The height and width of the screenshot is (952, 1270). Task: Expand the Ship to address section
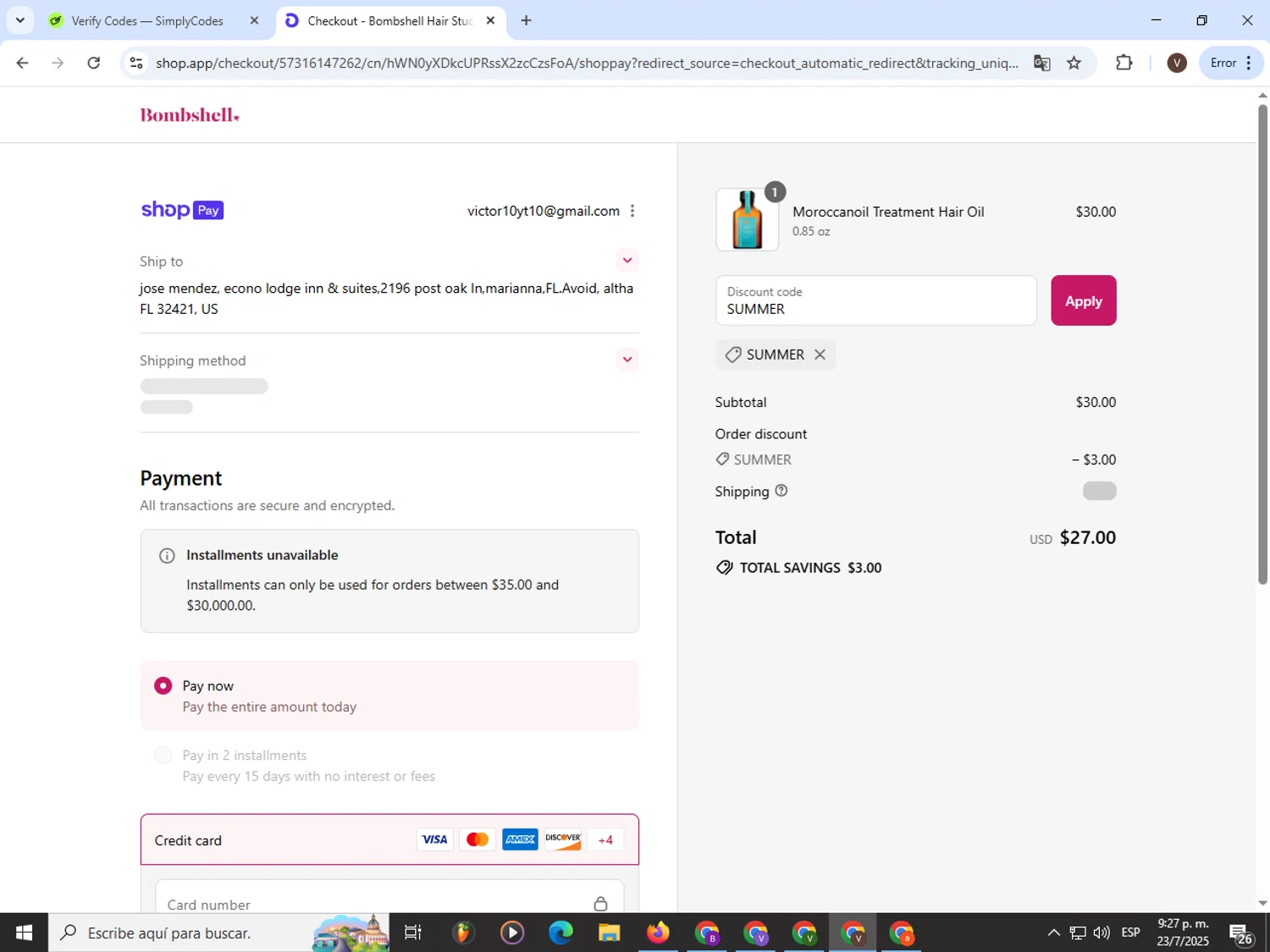point(627,260)
